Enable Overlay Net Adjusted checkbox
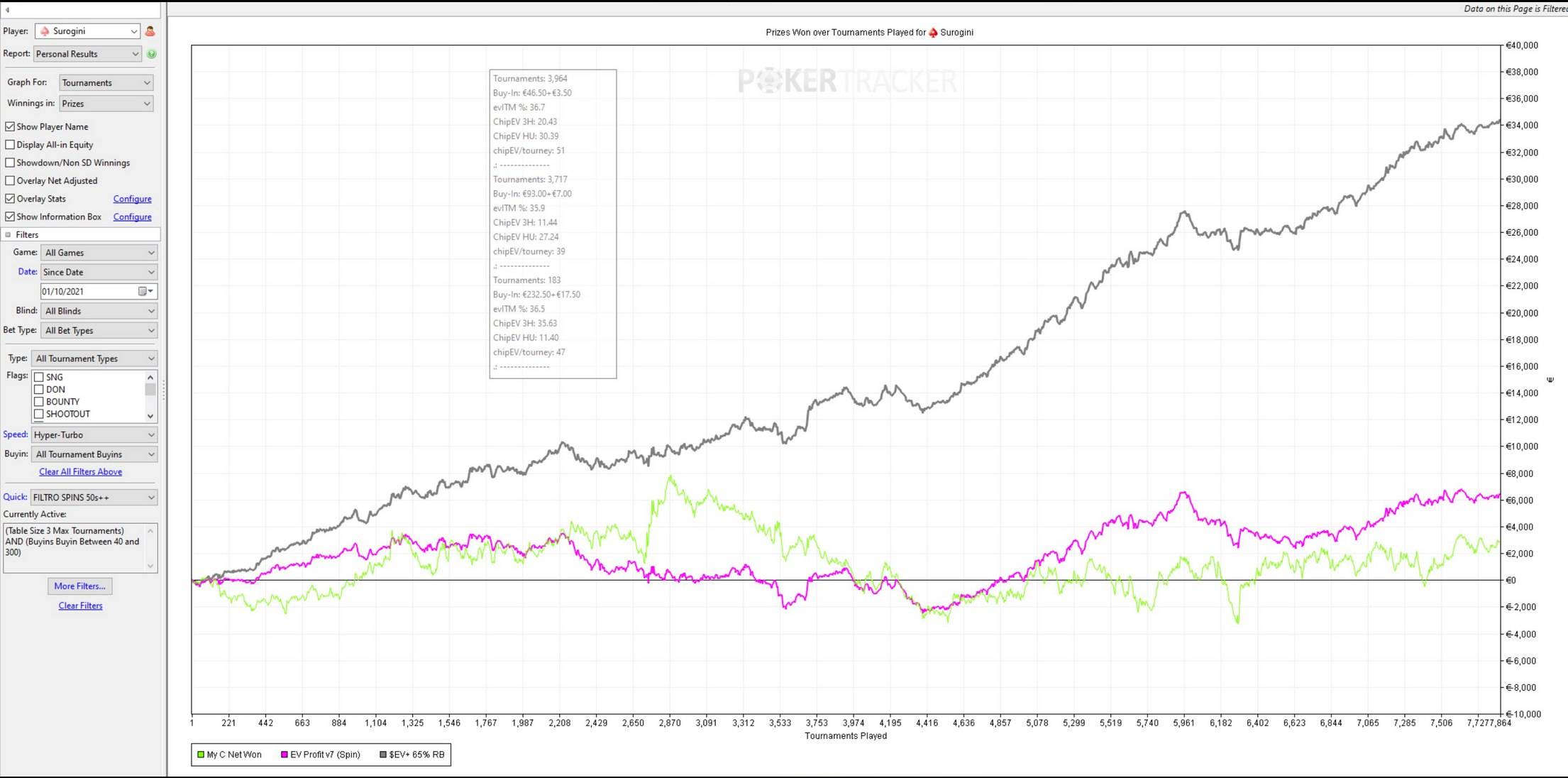 pos(10,181)
